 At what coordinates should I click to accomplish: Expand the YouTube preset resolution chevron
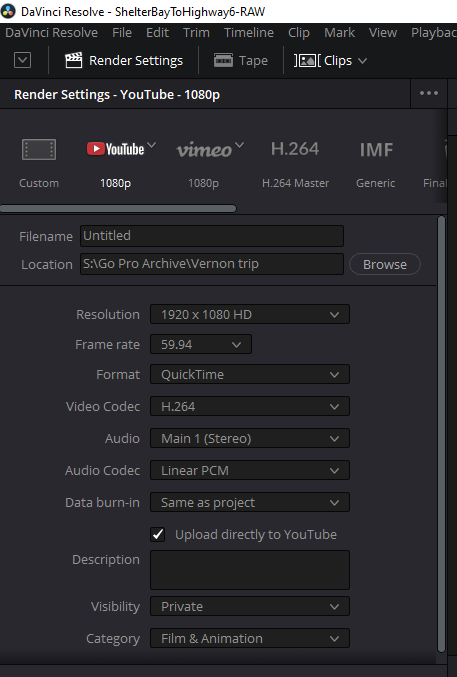[x=152, y=145]
